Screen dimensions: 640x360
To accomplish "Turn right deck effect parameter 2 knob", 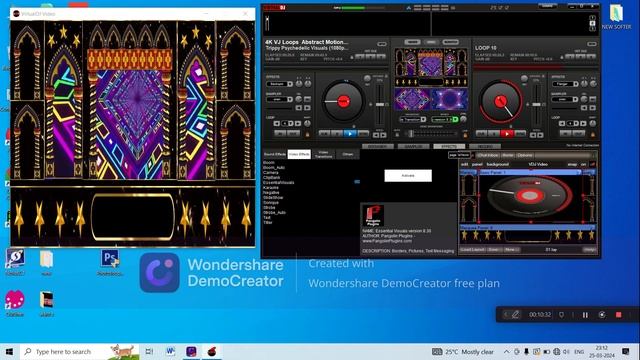I will [x=593, y=84].
